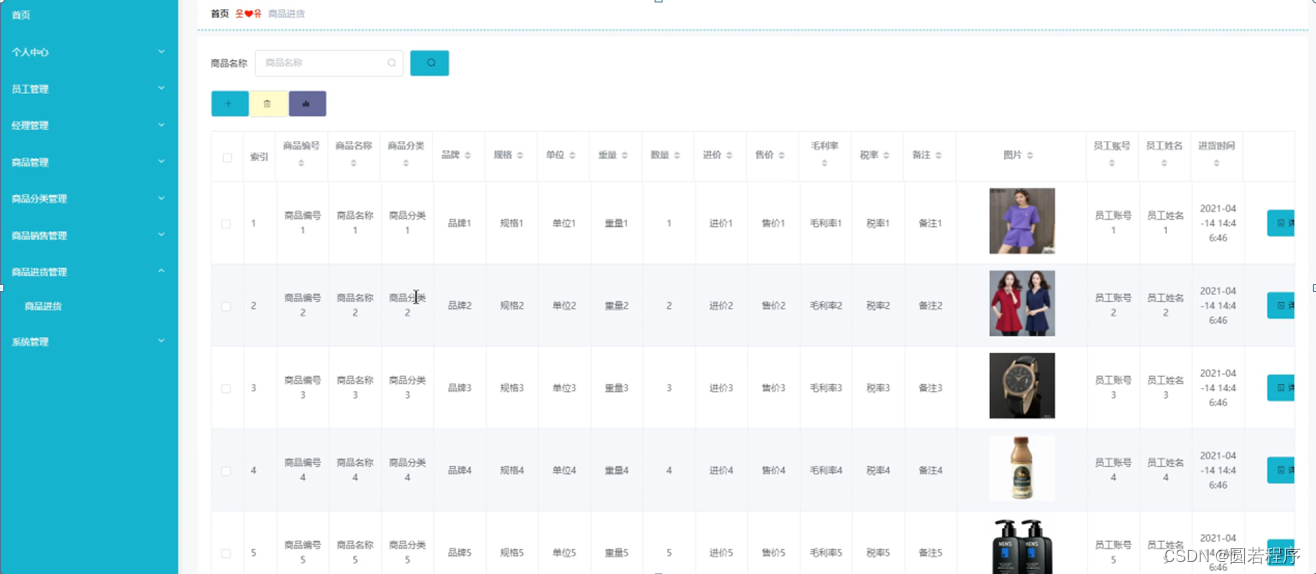The image size is (1316, 574).
Task: Tick the select-all header checkbox
Action: tap(227, 157)
